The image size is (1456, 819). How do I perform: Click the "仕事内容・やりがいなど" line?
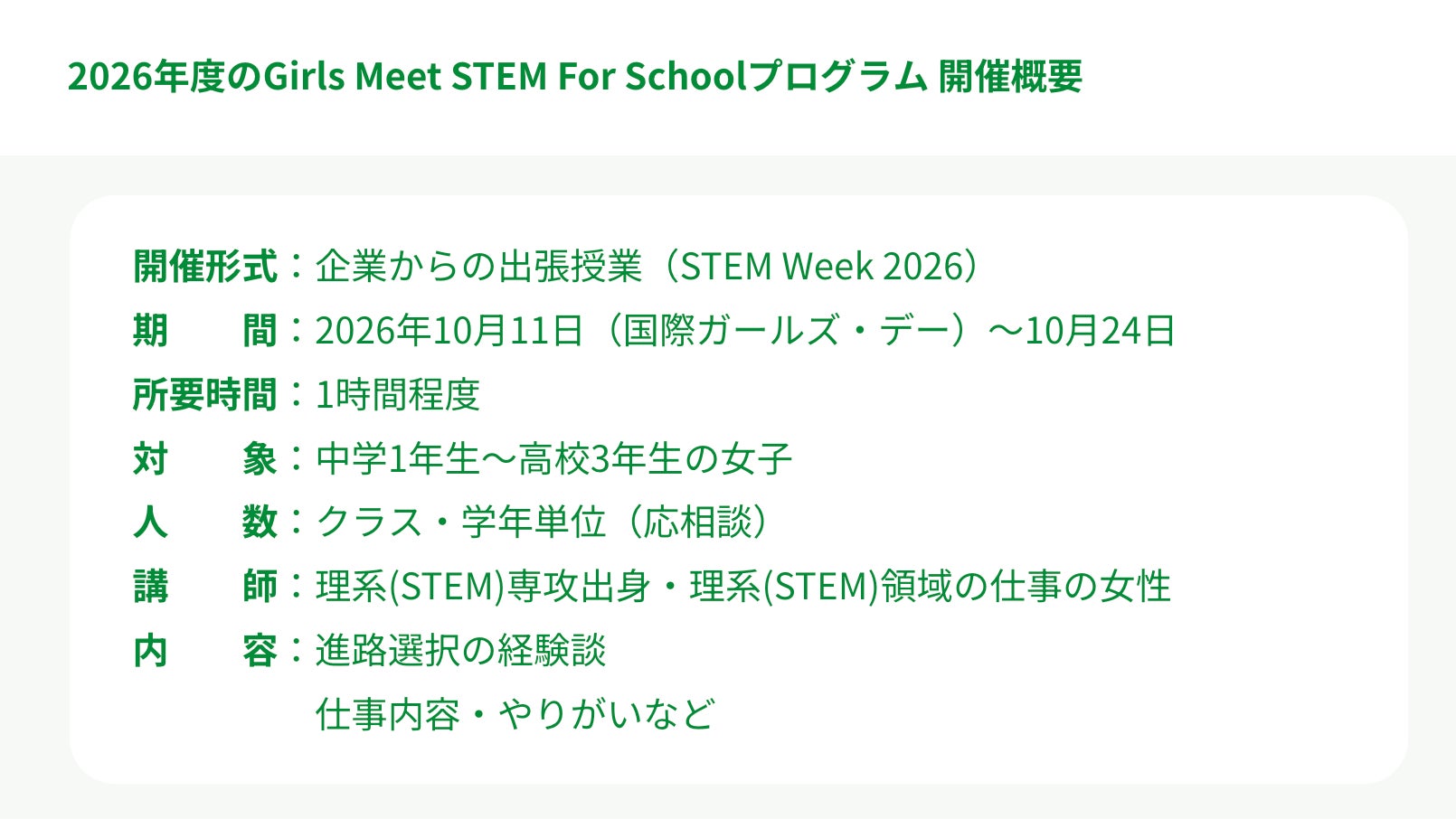(x=515, y=715)
